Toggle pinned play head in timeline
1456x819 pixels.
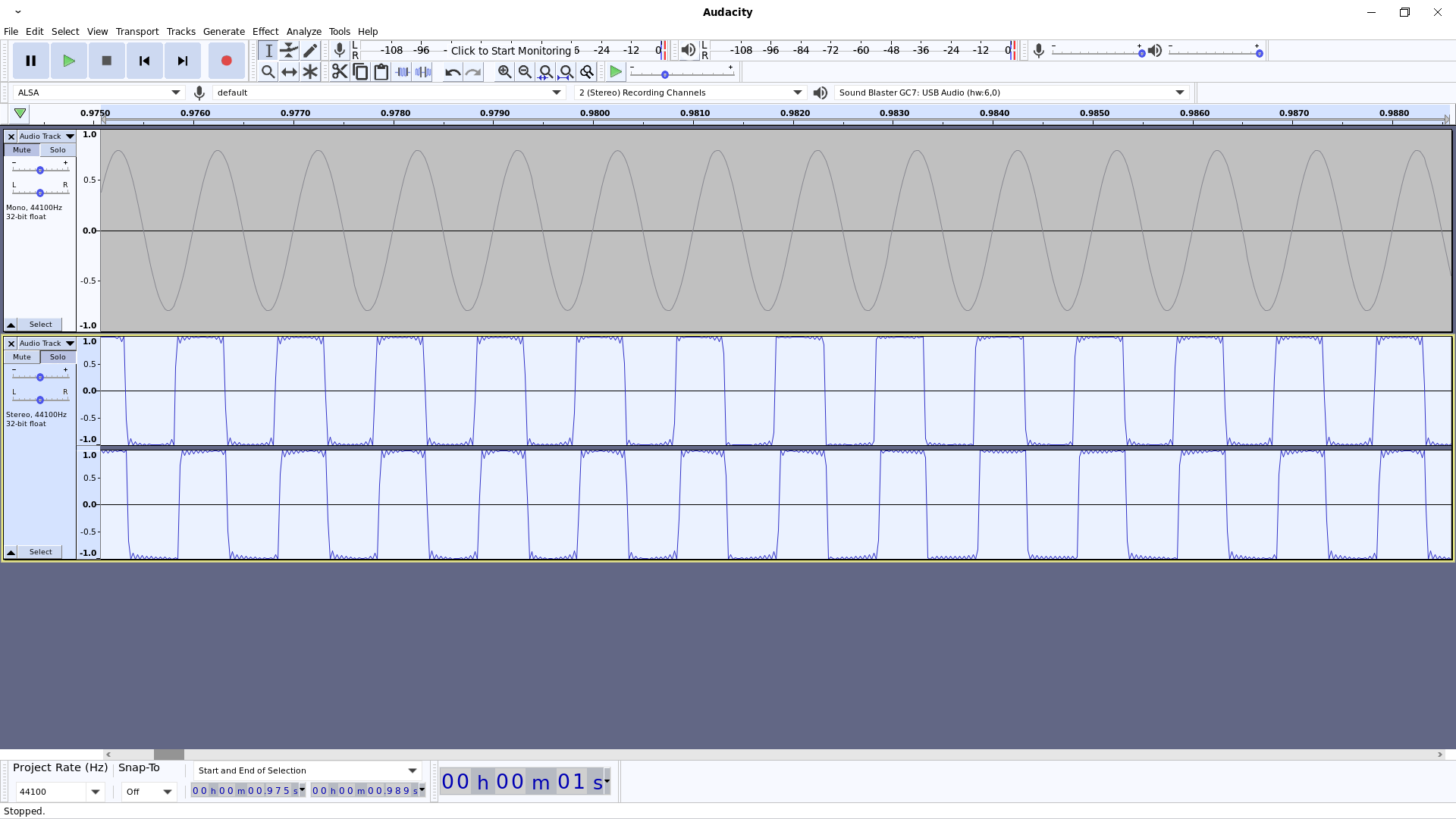pyautogui.click(x=20, y=114)
